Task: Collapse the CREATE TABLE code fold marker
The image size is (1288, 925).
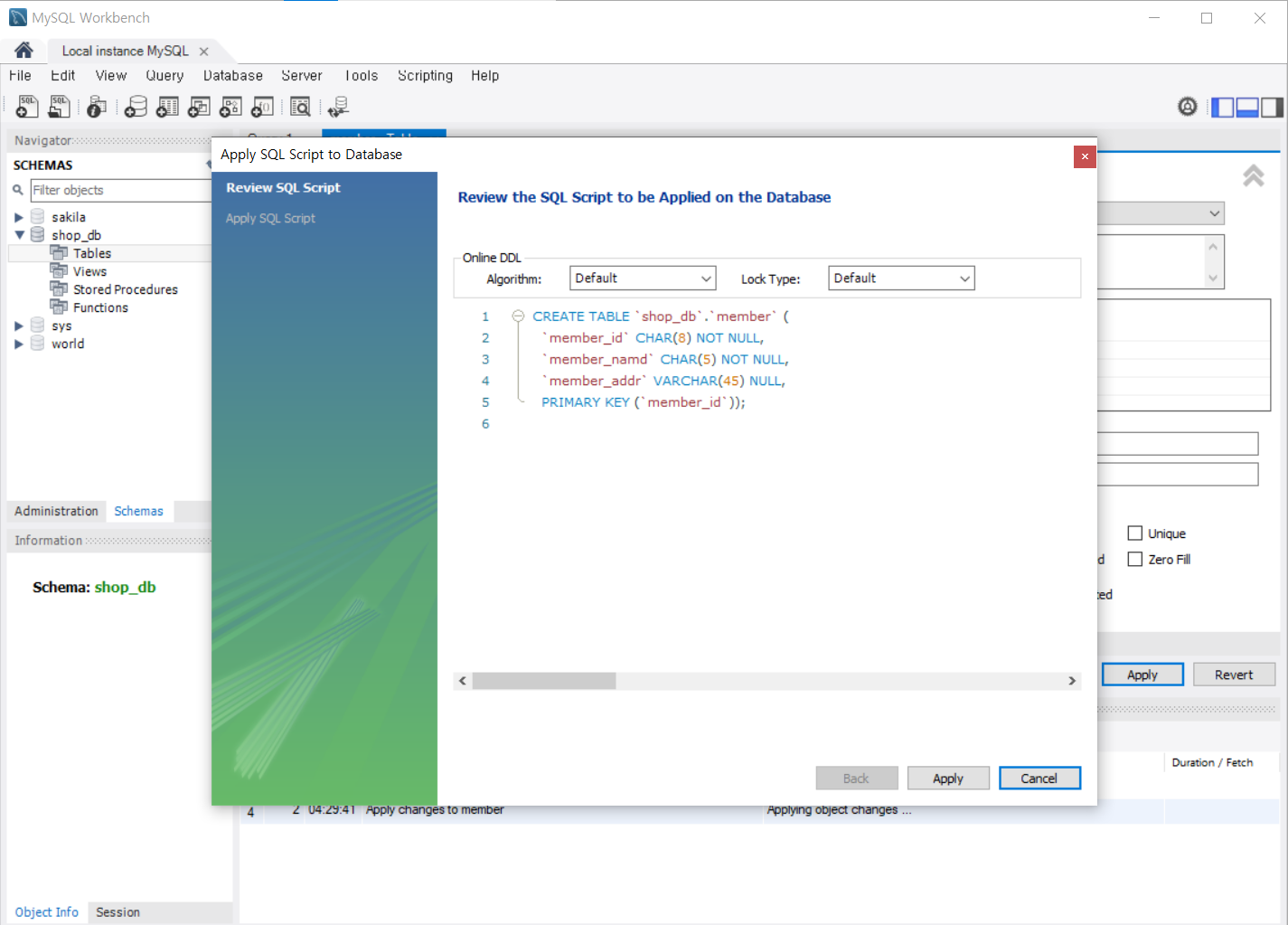Action: coord(518,316)
